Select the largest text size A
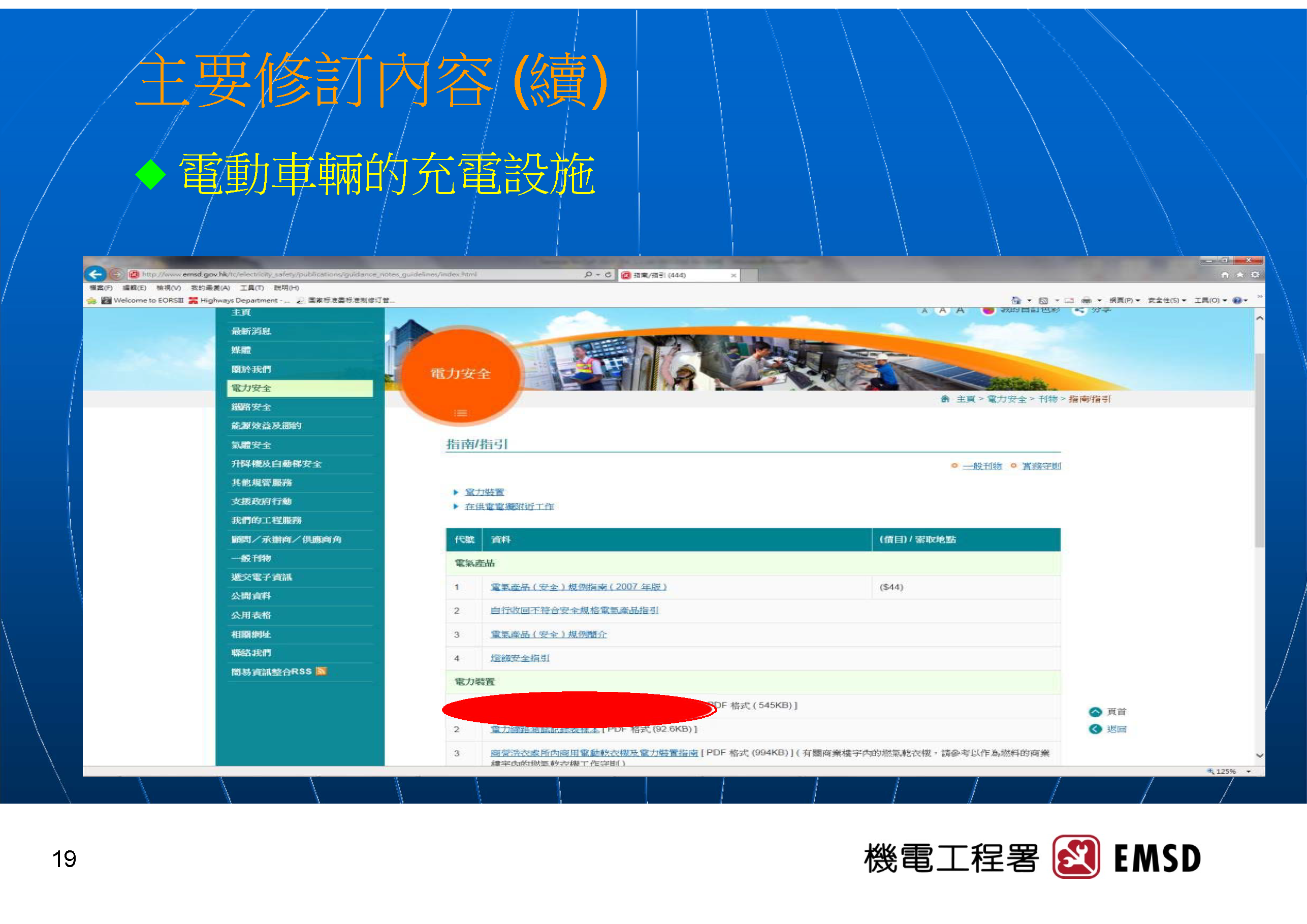The height and width of the screenshot is (924, 1307). click(x=961, y=310)
